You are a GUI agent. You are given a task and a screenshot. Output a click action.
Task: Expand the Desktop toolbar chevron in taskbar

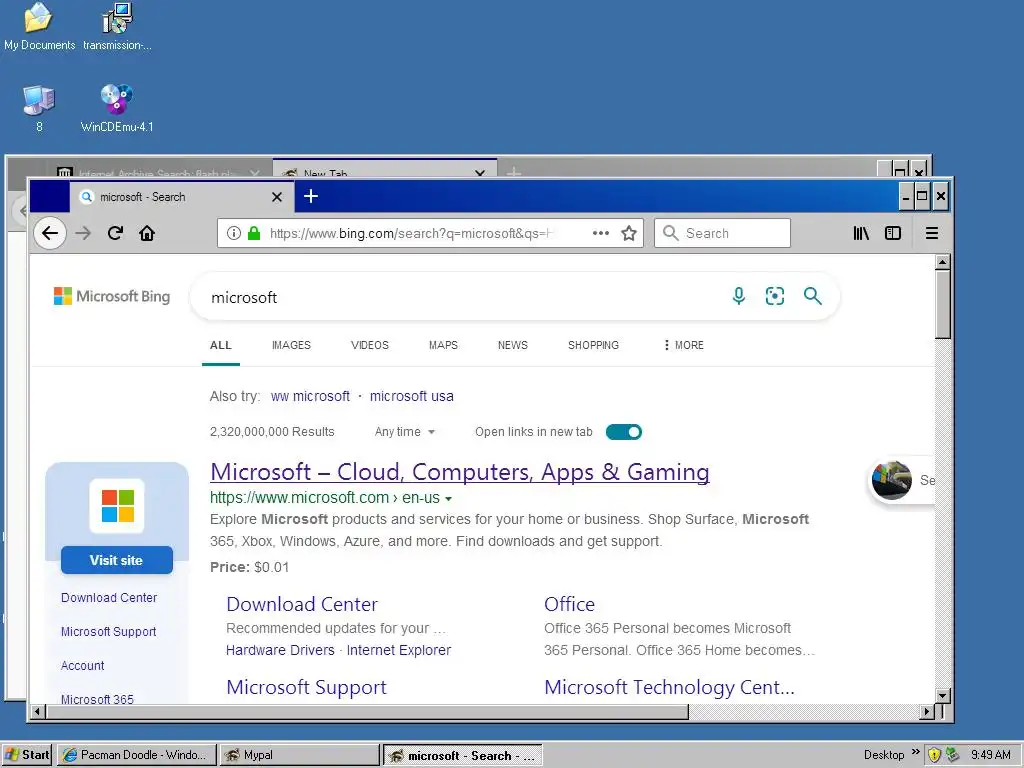[916, 752]
